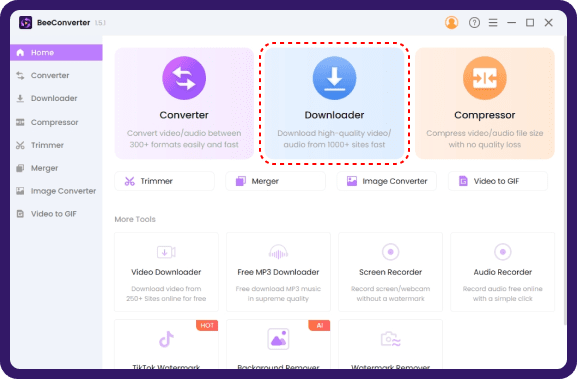
Task: Click the Home house icon in sidebar
Action: coord(20,53)
